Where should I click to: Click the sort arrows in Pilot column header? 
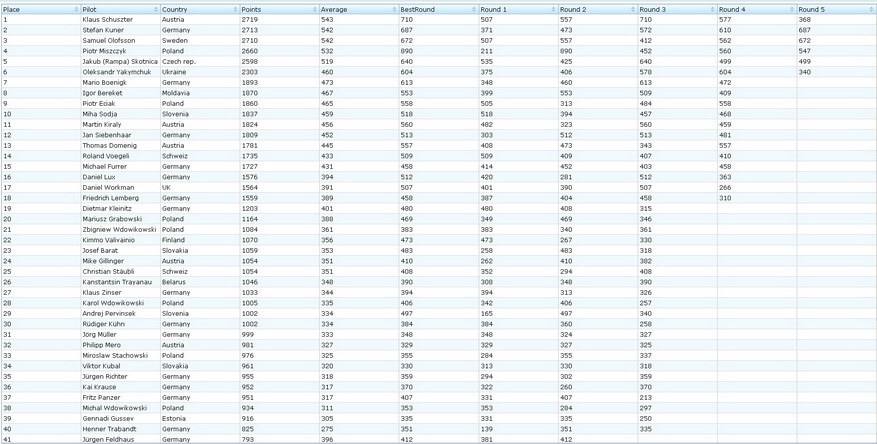[155, 9]
